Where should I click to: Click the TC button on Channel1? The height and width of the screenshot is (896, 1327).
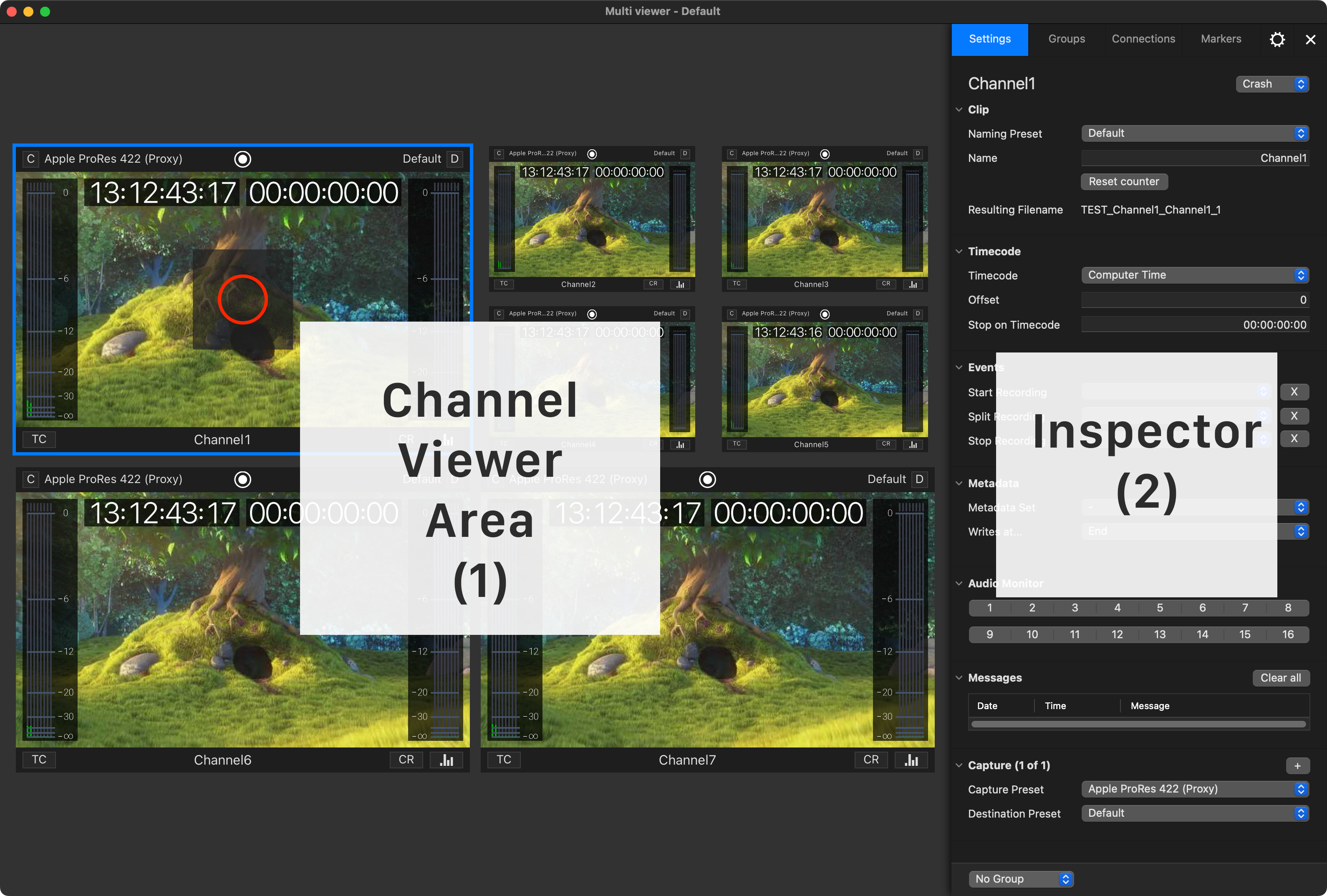[x=39, y=439]
